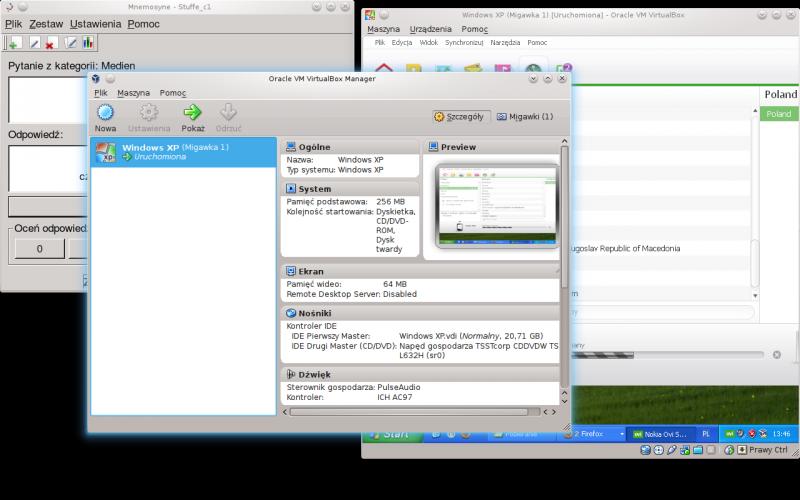Click Mnemosyne delete card red X icon
Screen dimensions: 800x500
pos(50,43)
